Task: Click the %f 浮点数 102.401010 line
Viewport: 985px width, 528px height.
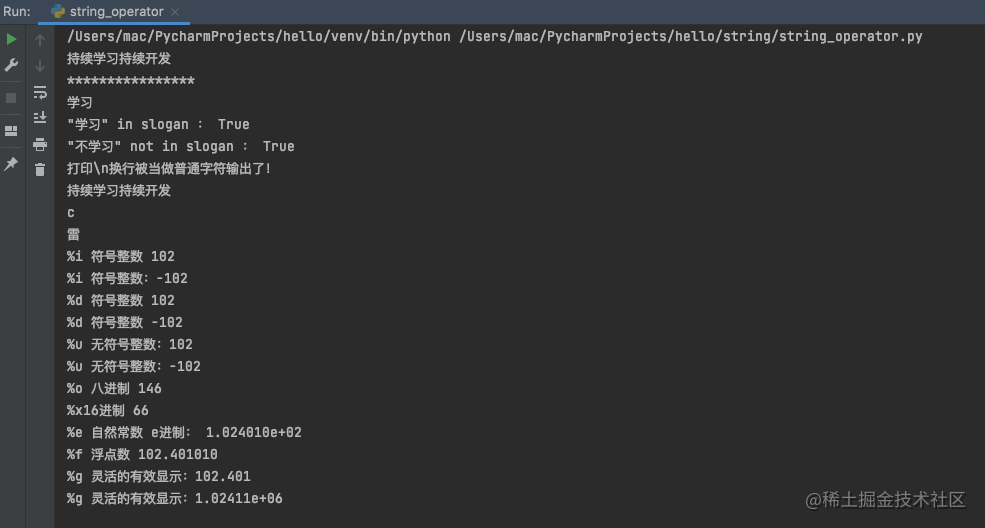Action: tap(142, 454)
